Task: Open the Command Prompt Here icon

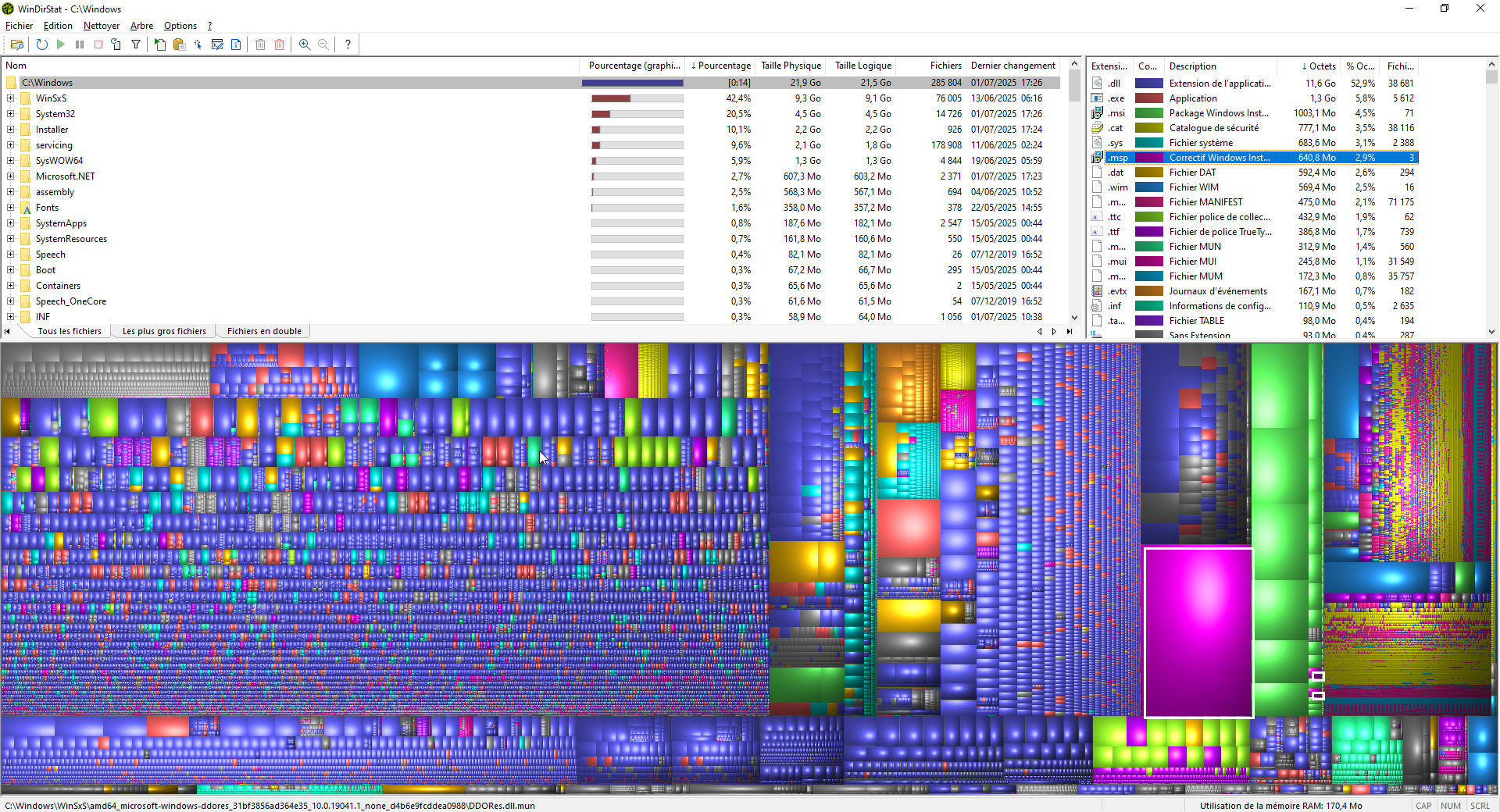Action: 217,45
